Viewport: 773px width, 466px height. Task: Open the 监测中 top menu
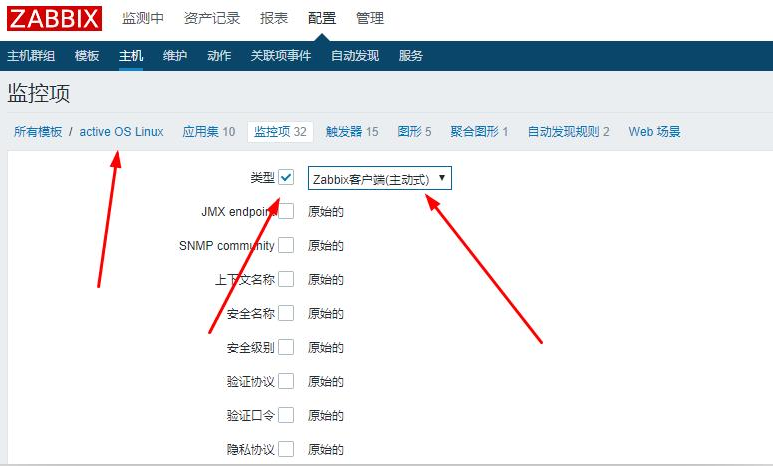(142, 18)
